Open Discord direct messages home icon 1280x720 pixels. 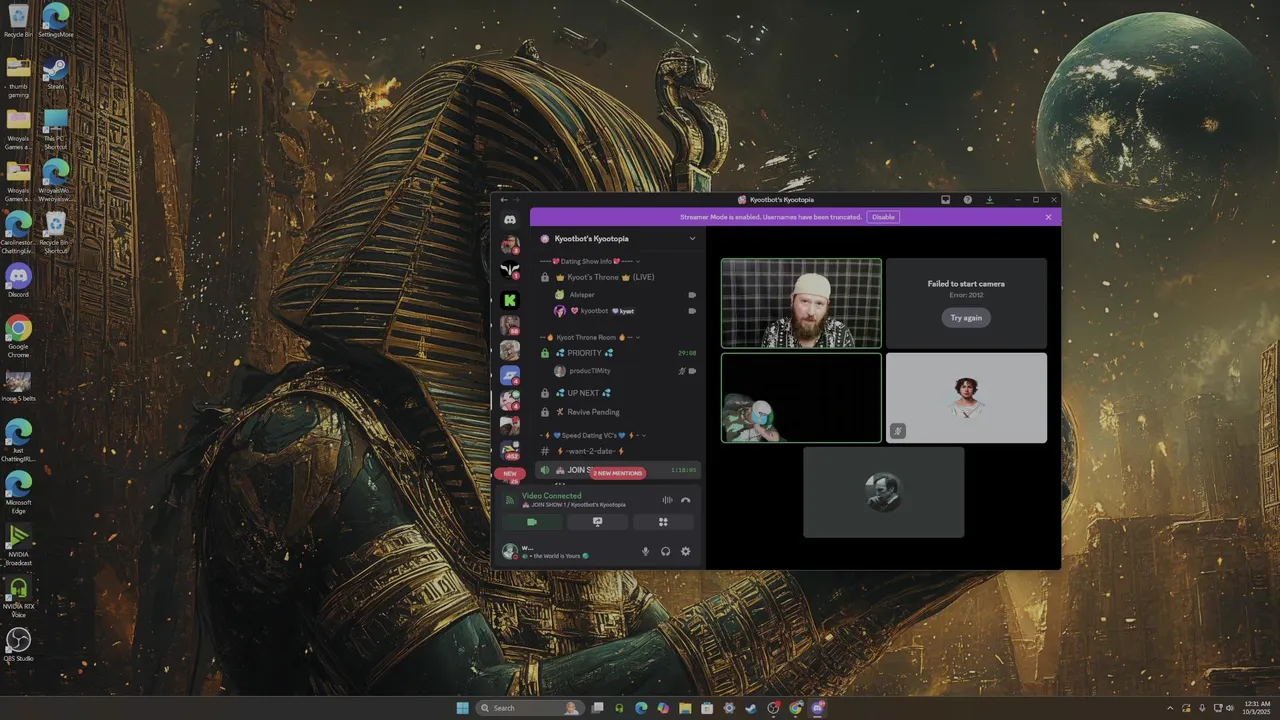pyautogui.click(x=510, y=219)
